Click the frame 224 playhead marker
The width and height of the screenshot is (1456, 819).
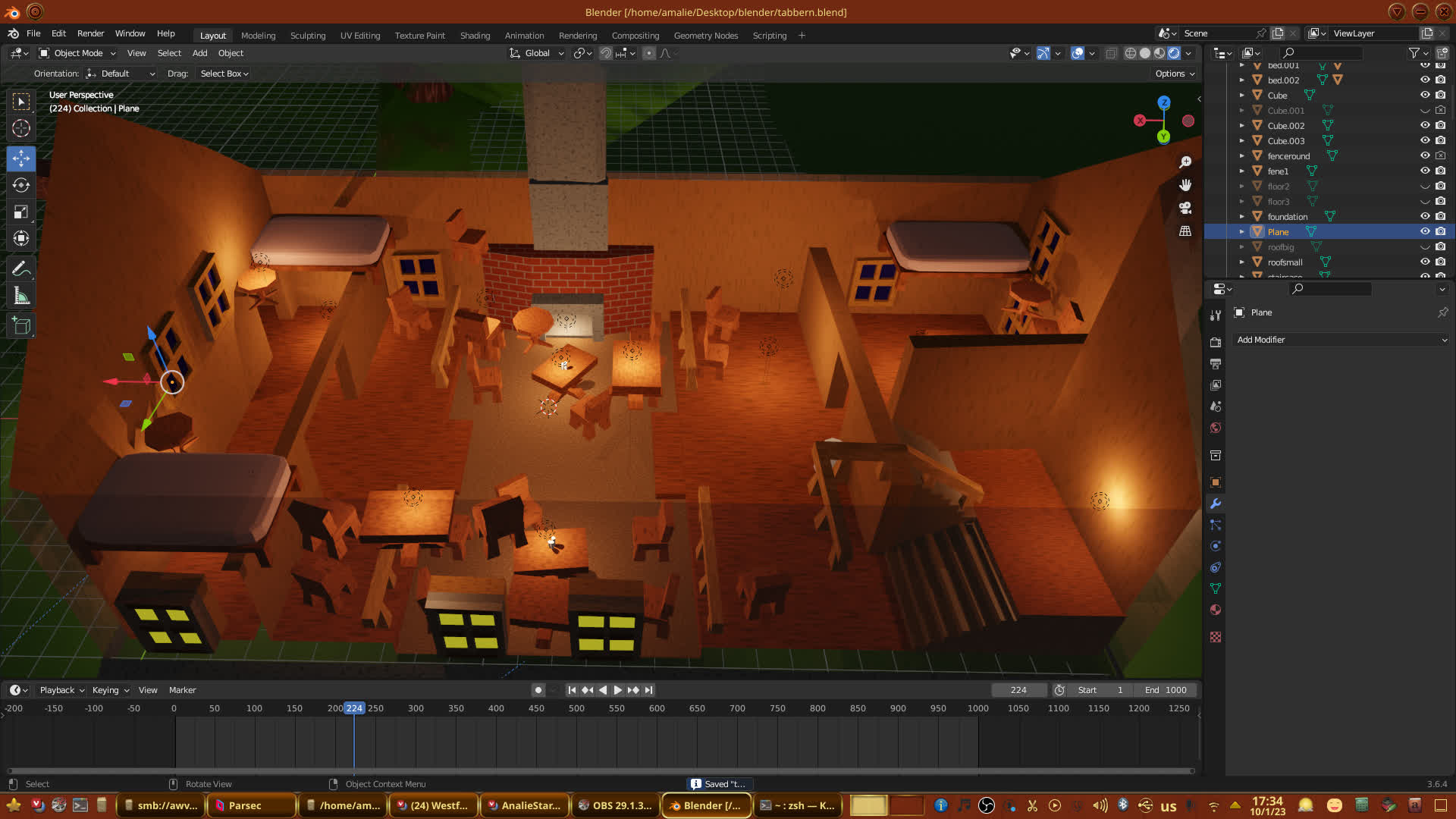(x=354, y=708)
